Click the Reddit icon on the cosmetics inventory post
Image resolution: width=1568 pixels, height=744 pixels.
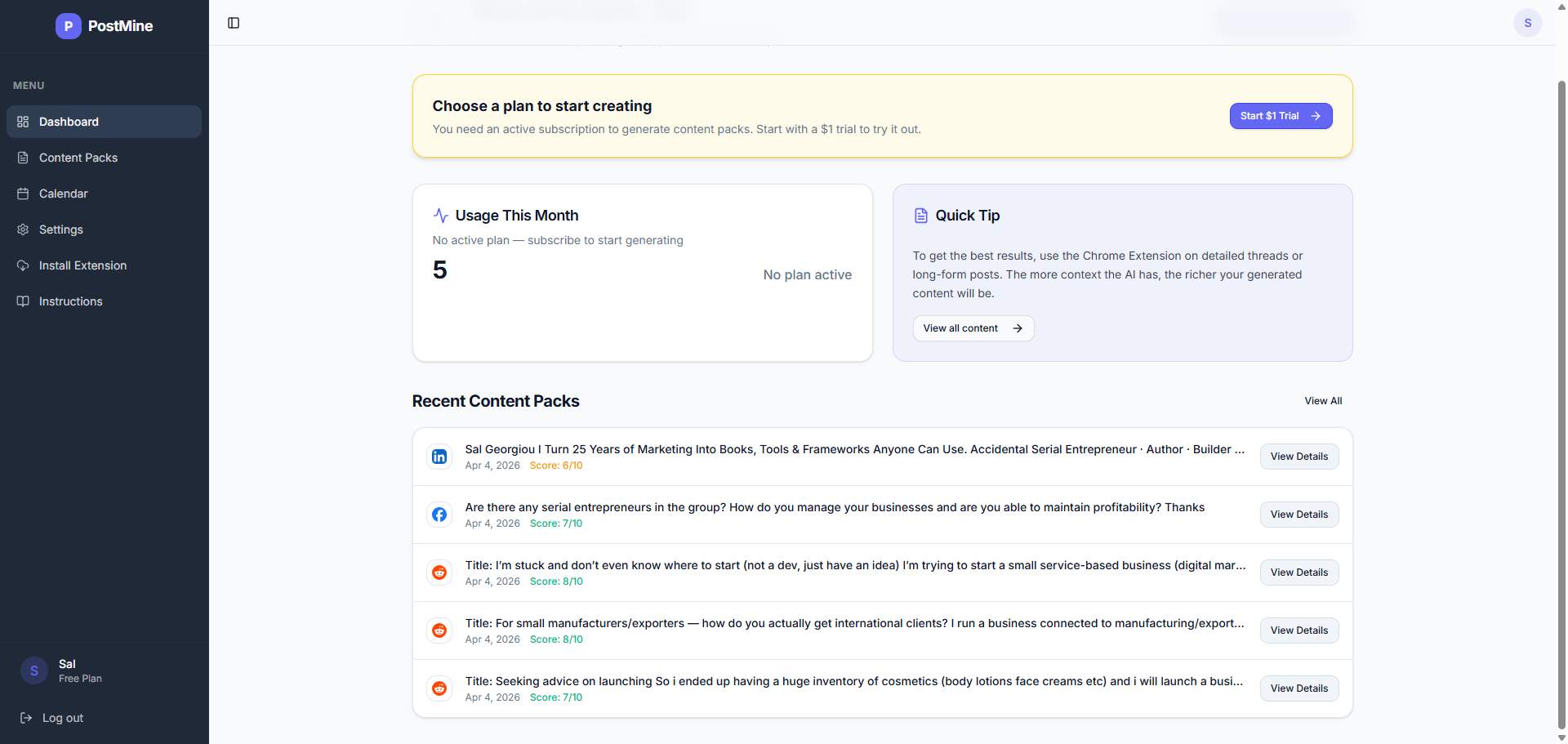(x=439, y=688)
